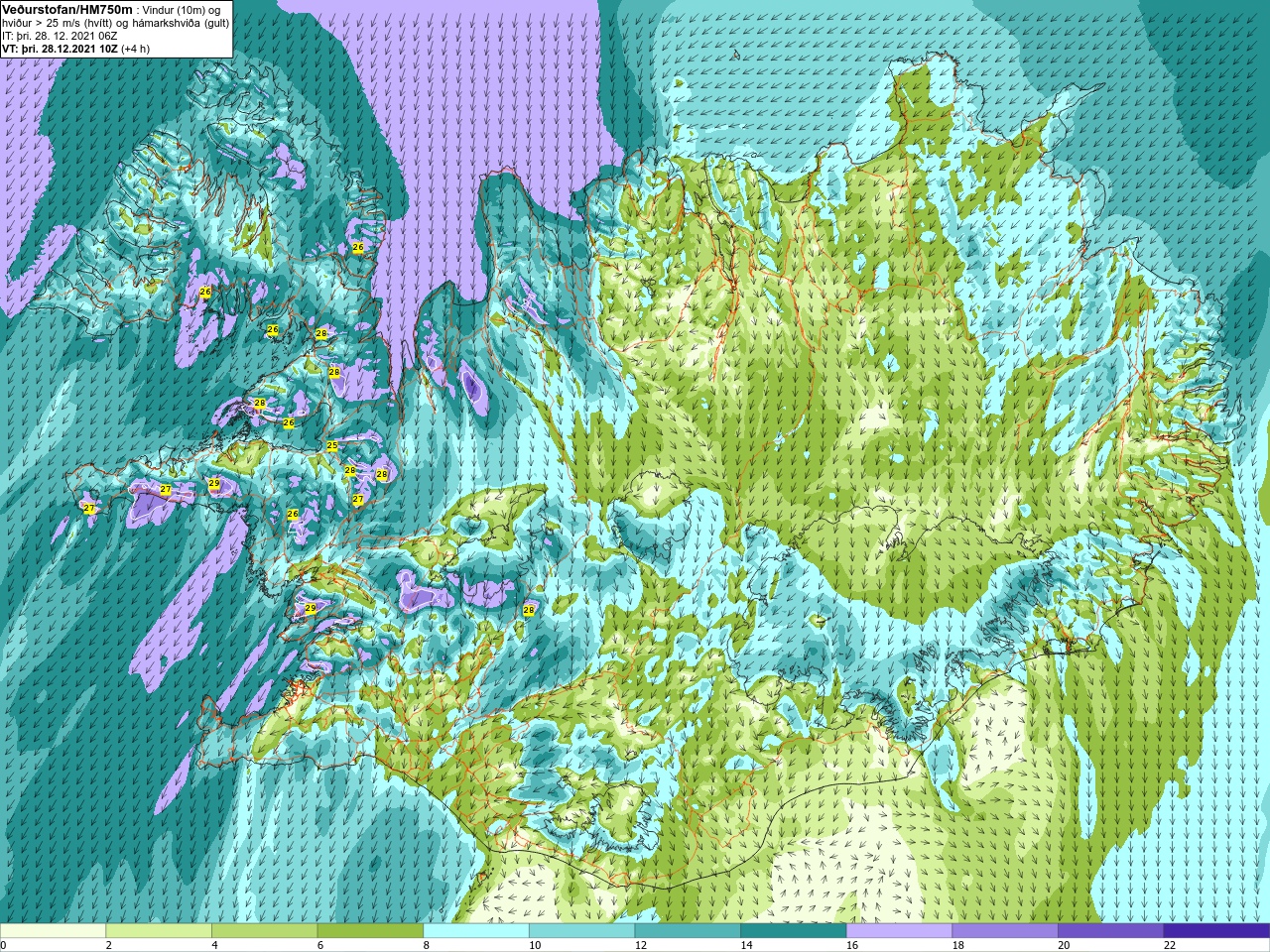This screenshot has height=952, width=1270.
Task: Select the 4–6 m/s green legend swatch
Action: click(264, 931)
